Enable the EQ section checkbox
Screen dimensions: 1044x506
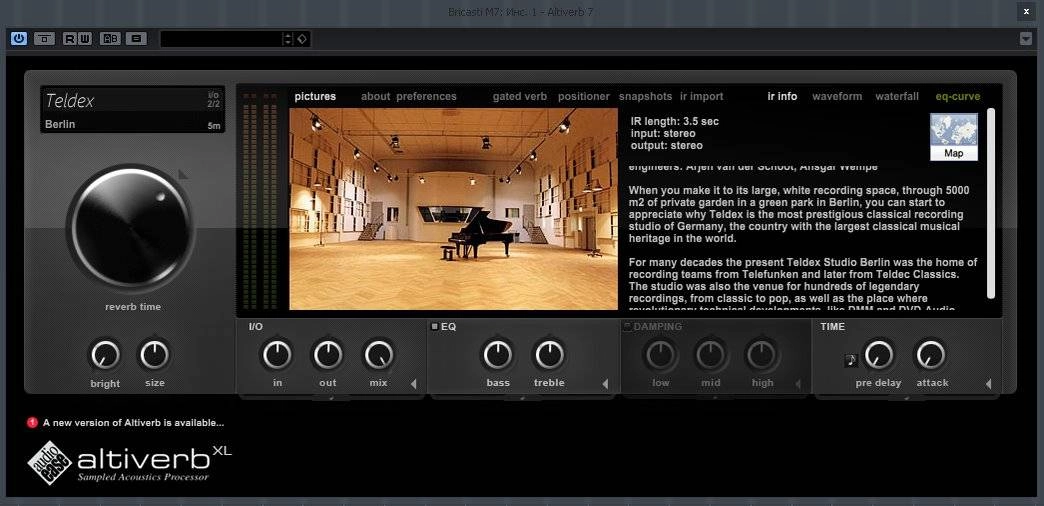pos(435,327)
